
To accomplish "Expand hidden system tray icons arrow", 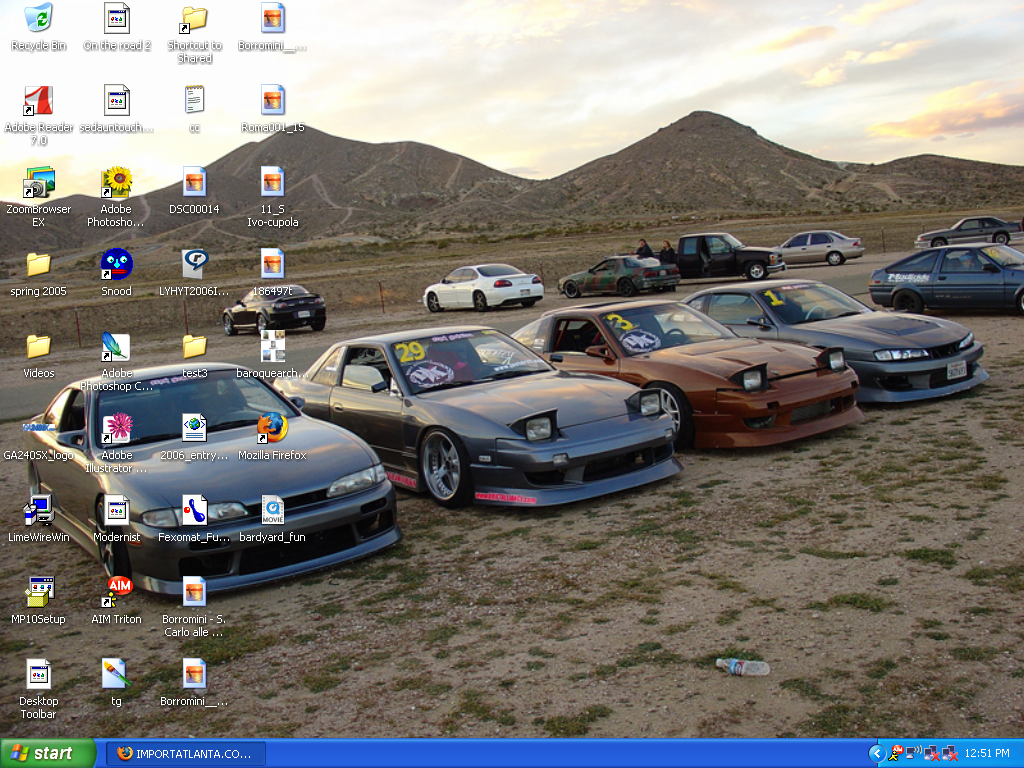I will (876, 753).
